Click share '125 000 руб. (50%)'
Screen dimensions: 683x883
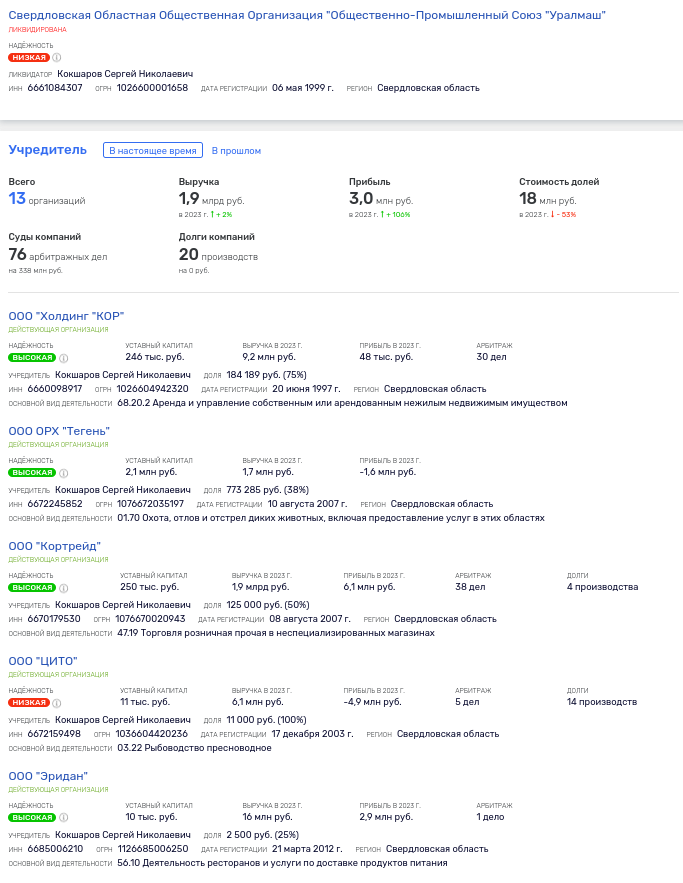pyautogui.click(x=267, y=605)
